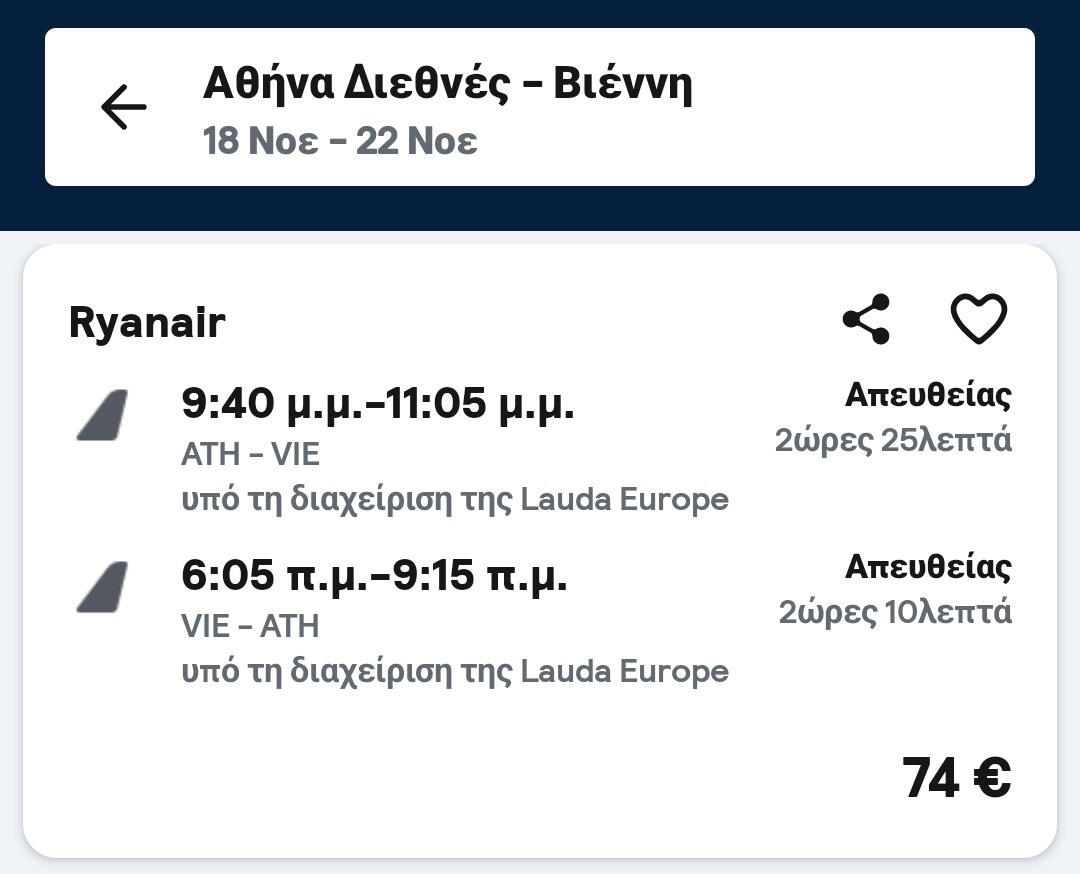Select the 74 € price
This screenshot has height=874, width=1080.
[x=956, y=778]
